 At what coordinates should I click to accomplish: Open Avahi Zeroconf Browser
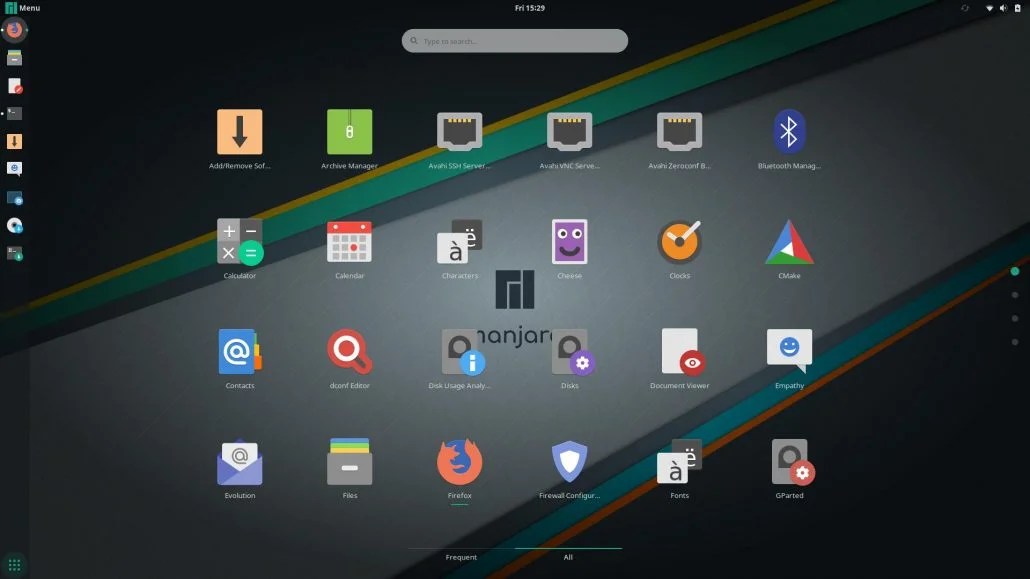[x=679, y=139]
